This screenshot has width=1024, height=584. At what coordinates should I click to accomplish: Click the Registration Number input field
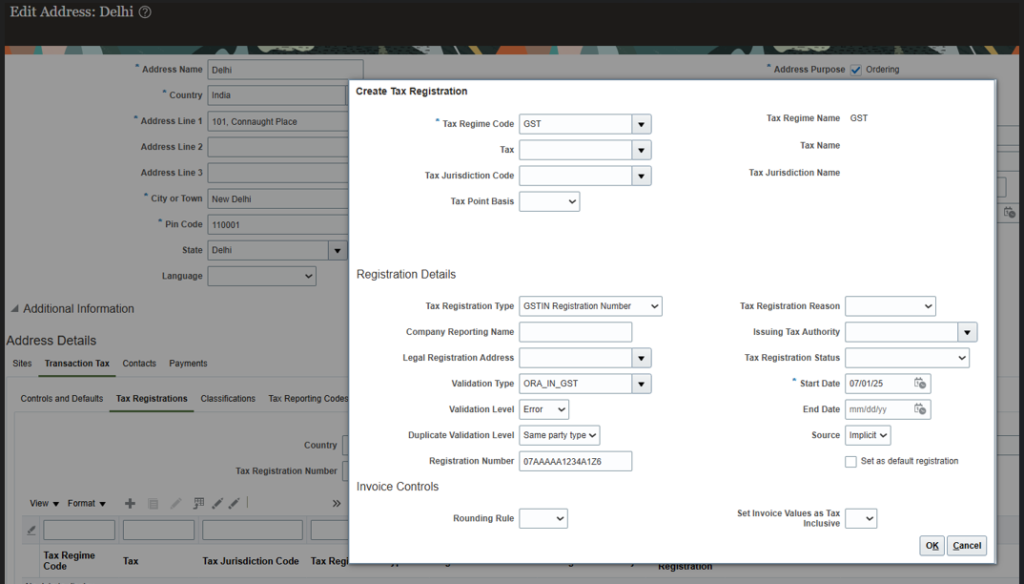click(575, 461)
